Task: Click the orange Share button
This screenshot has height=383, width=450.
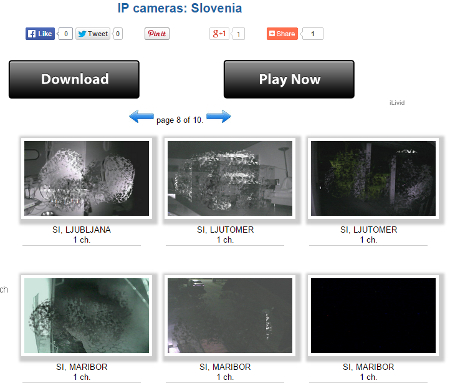Action: point(282,34)
